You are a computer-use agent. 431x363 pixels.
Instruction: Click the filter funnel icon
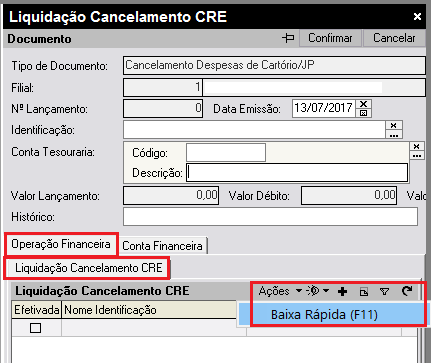pyautogui.click(x=384, y=292)
